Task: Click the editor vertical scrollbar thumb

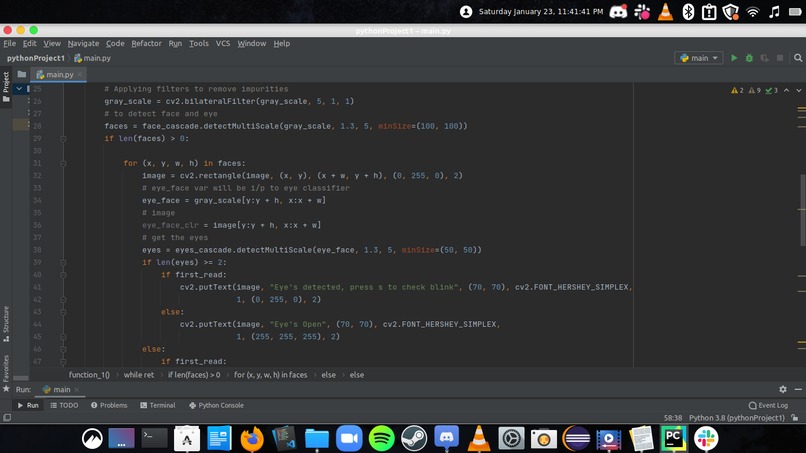Action: [x=802, y=208]
